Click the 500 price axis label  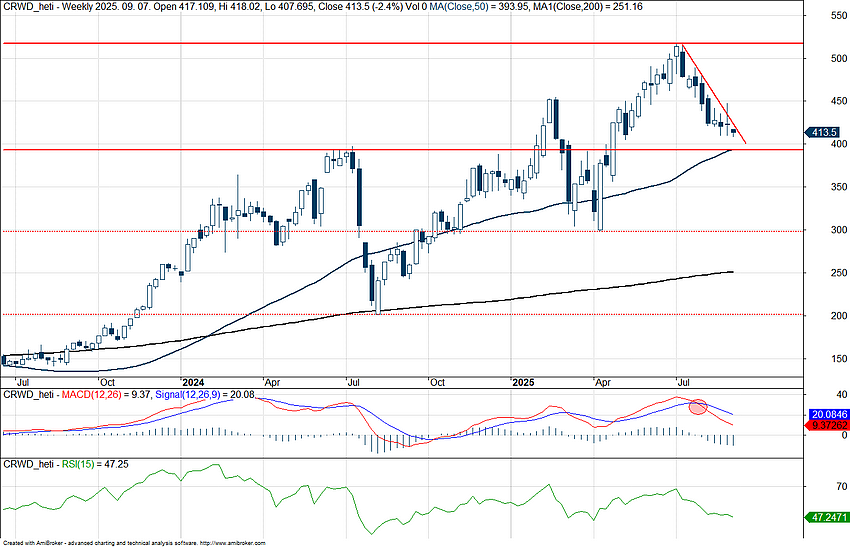[x=839, y=59]
